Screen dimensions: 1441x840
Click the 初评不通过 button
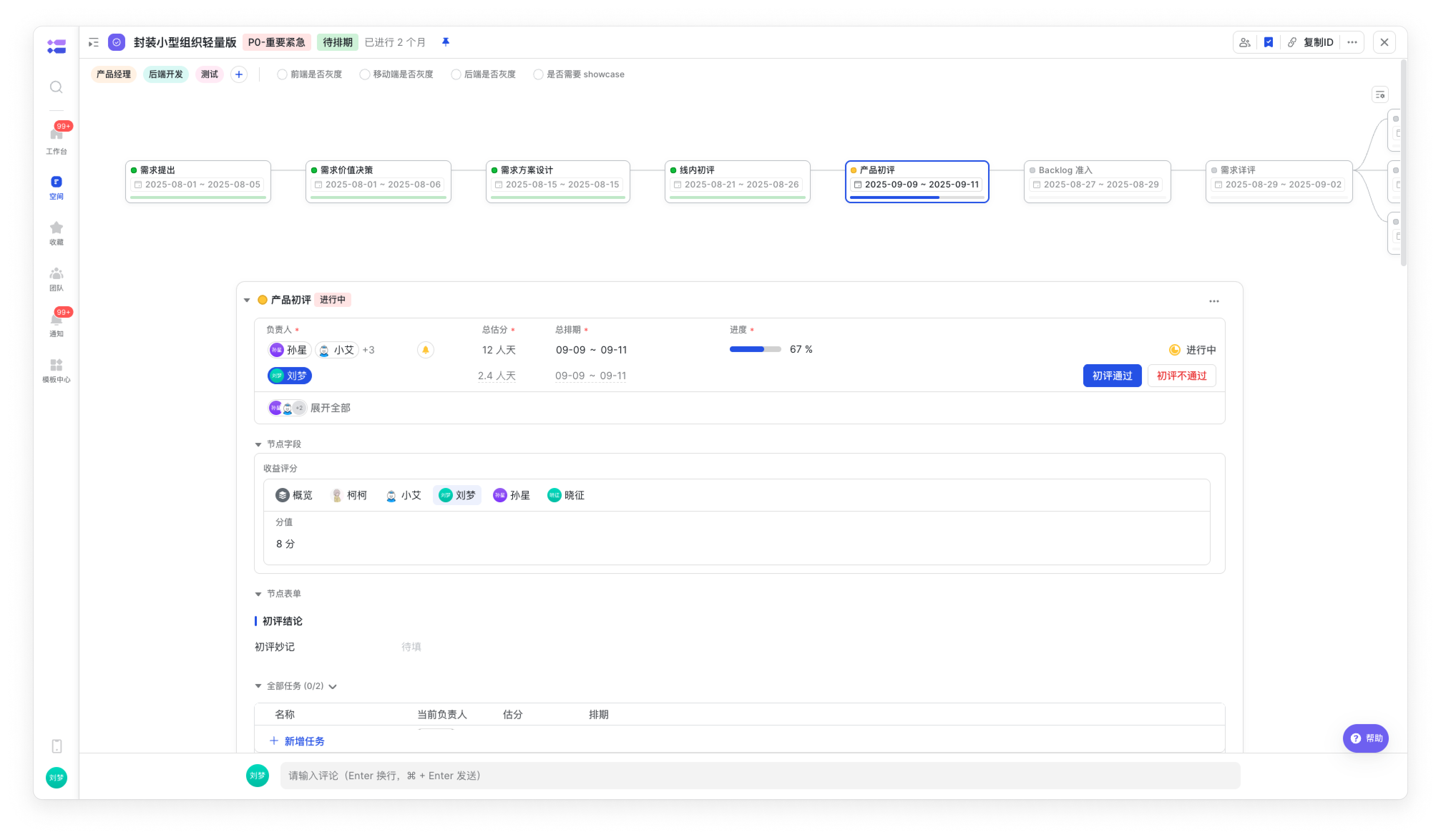[x=1181, y=376]
